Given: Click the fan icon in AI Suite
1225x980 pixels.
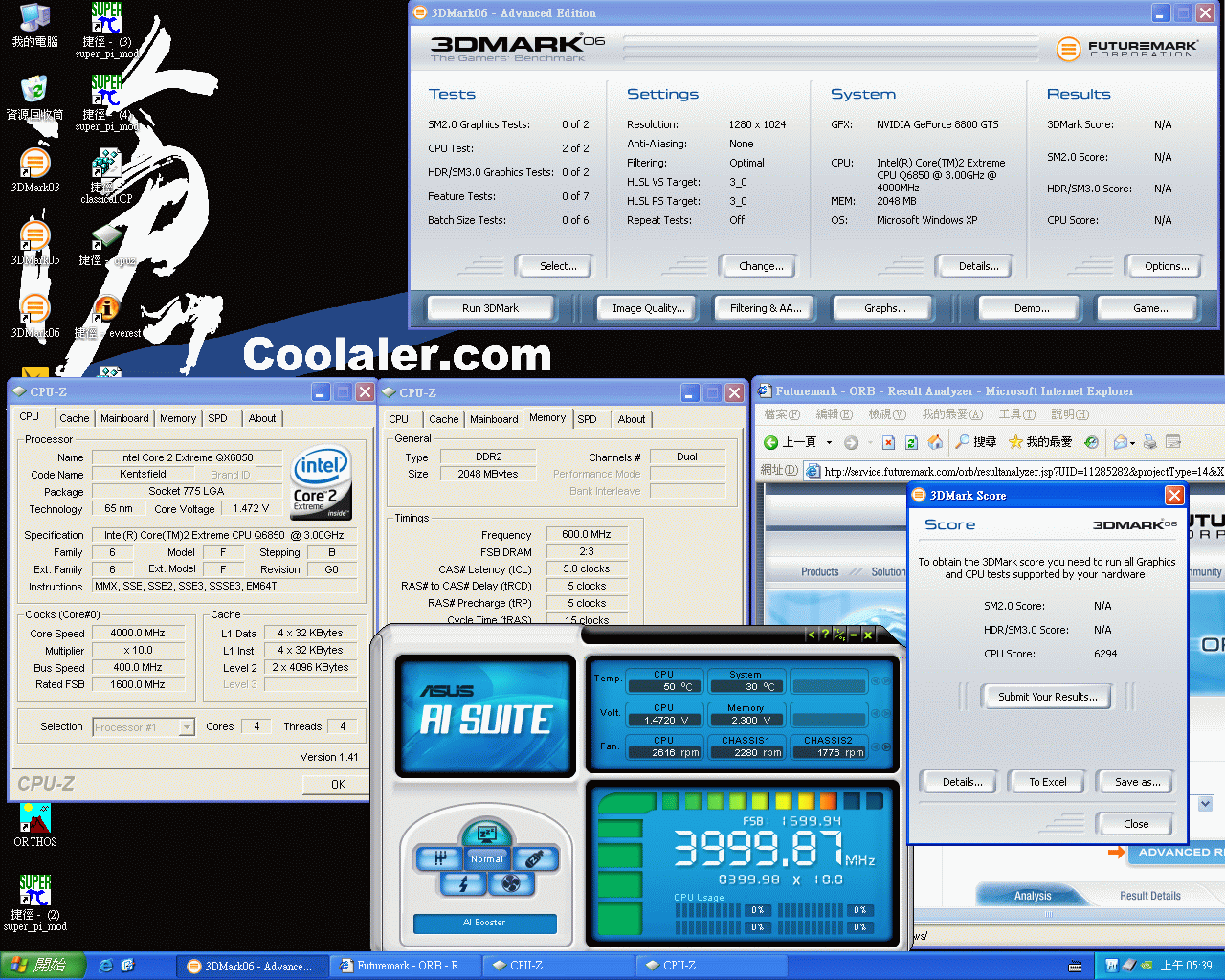Looking at the screenshot, I should tap(511, 883).
